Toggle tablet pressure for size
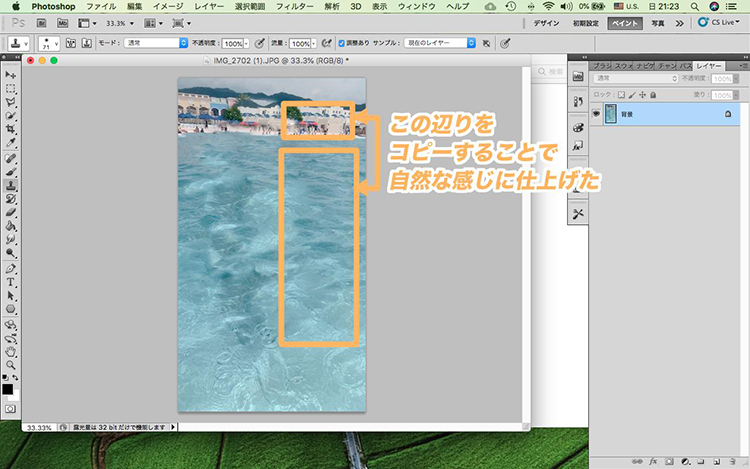 point(505,44)
